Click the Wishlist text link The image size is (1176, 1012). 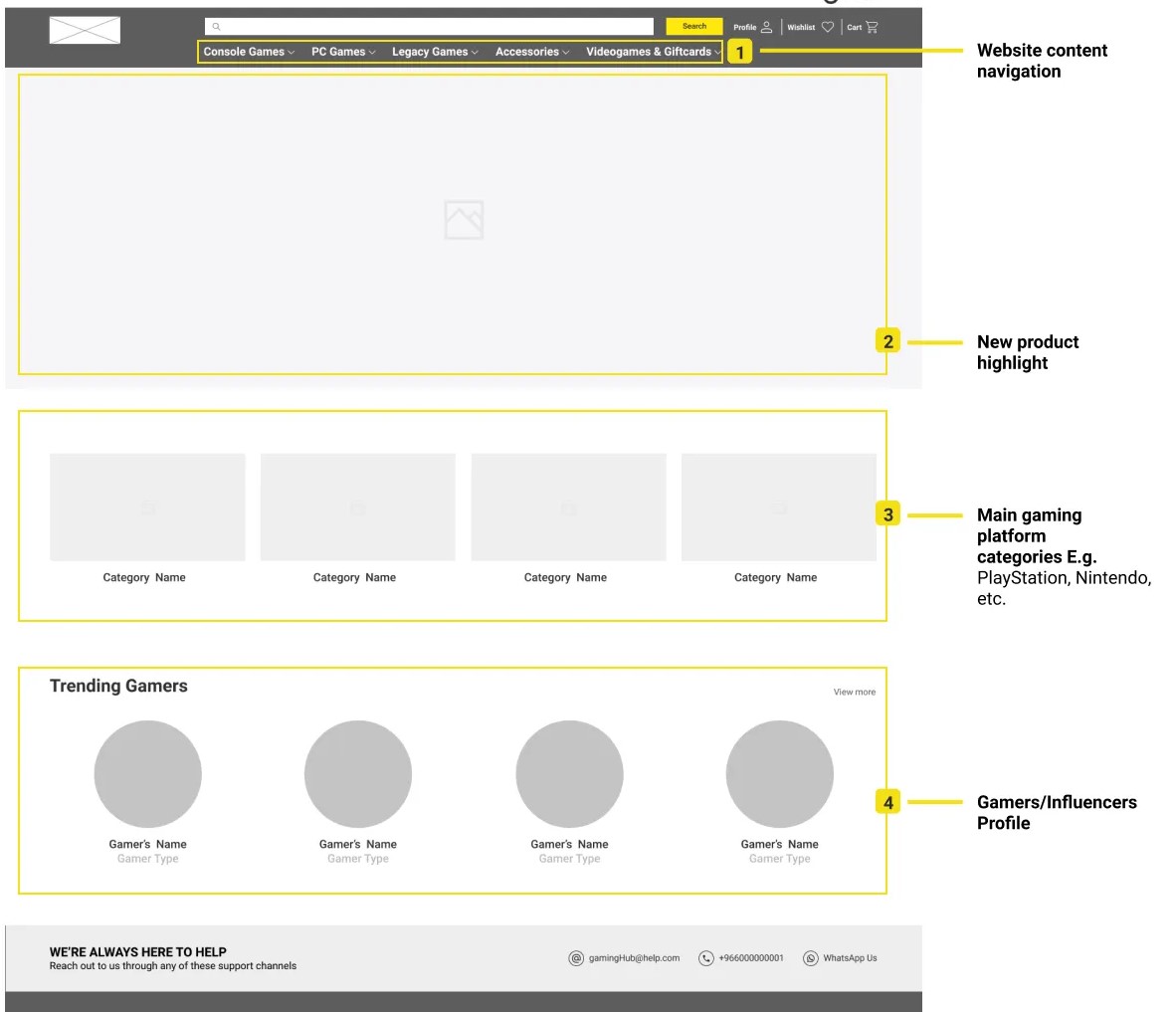pyautogui.click(x=801, y=27)
